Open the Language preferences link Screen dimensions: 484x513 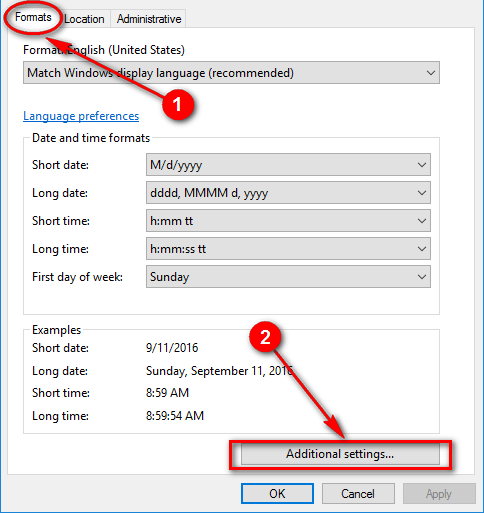pos(81,116)
